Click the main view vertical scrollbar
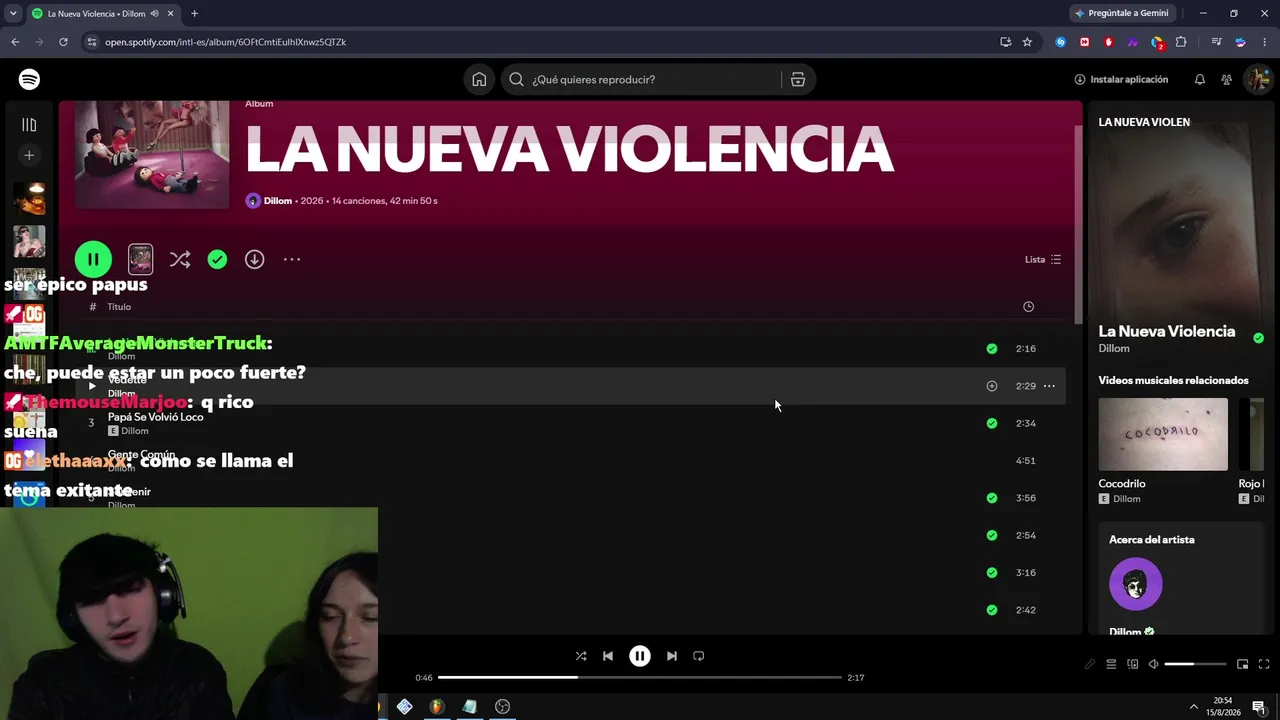1280x720 pixels. [1077, 223]
